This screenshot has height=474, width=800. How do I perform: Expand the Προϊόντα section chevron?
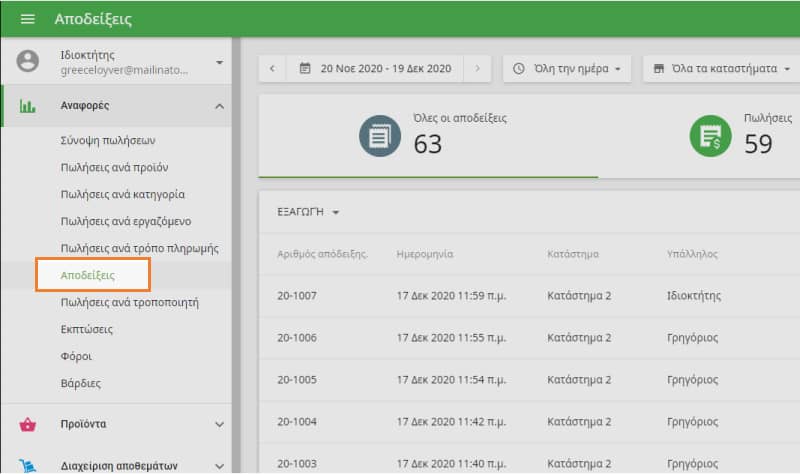219,424
